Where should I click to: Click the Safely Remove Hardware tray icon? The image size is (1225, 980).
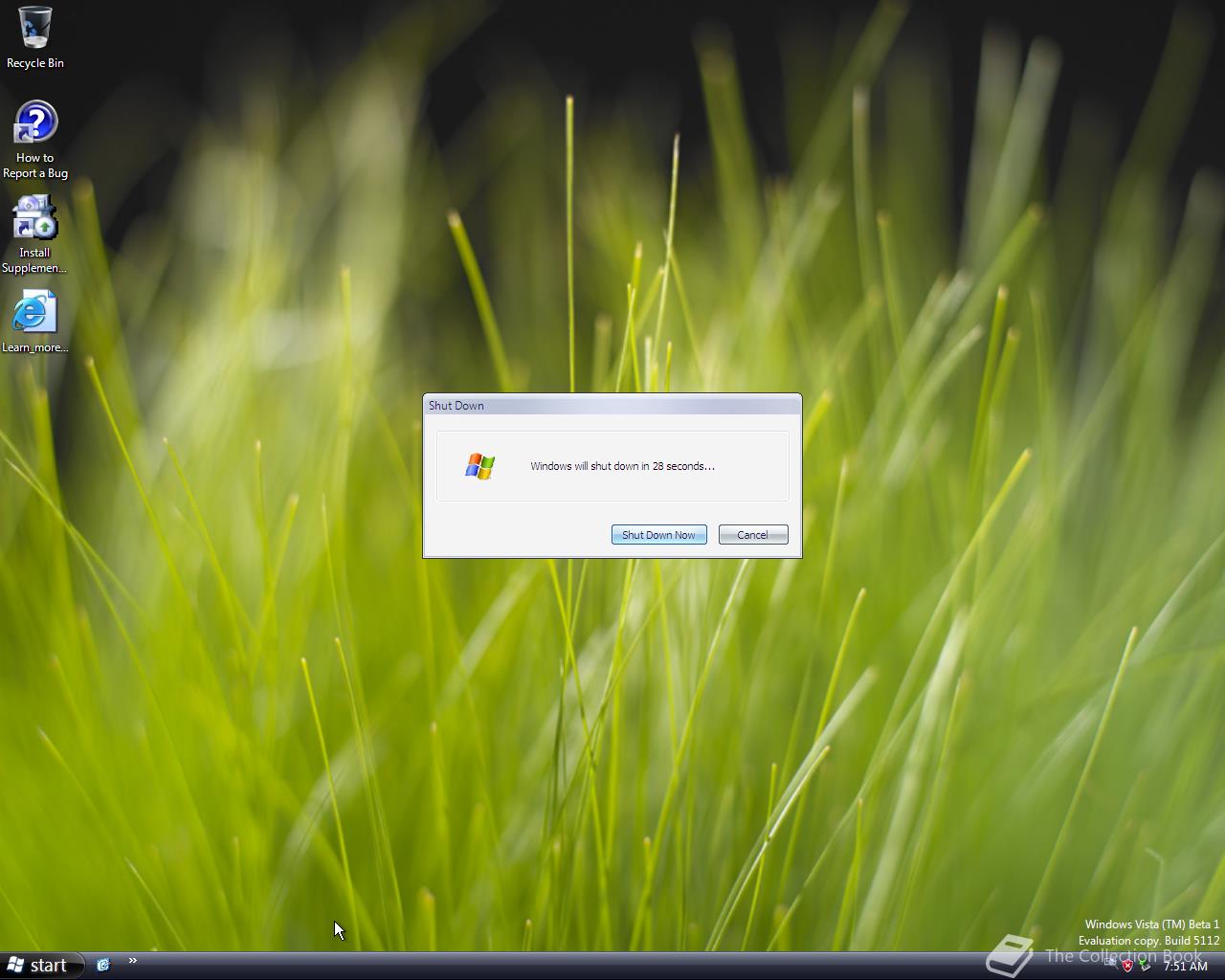coord(1145,965)
